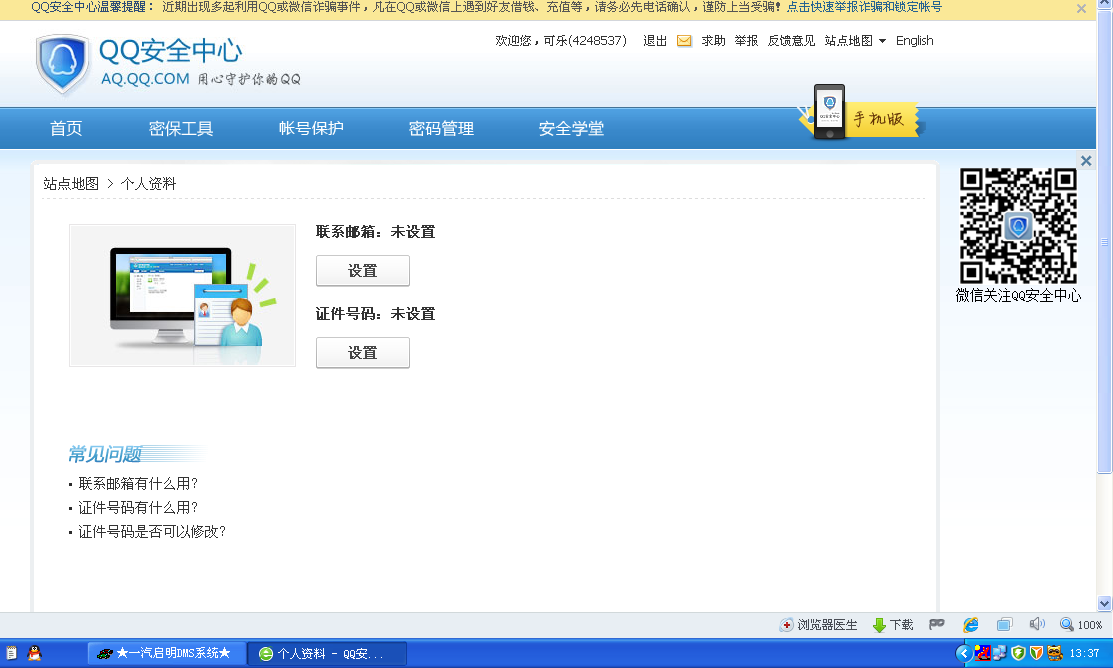Open the notepad quick launch icon
Image resolution: width=1113 pixels, height=668 pixels.
11,652
